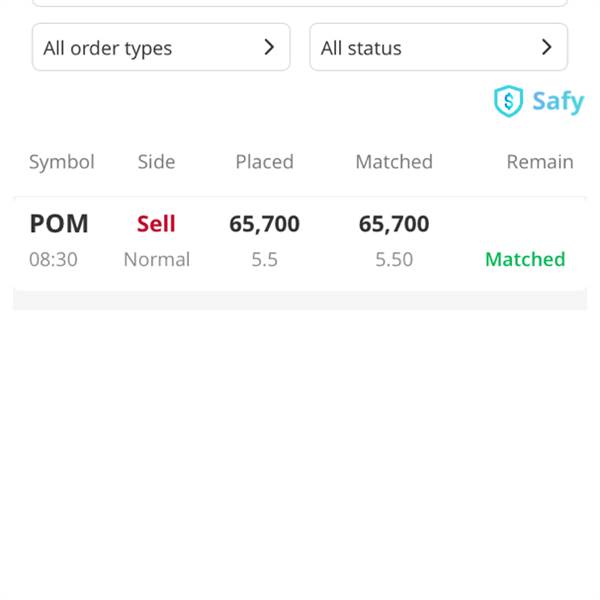The width and height of the screenshot is (600, 600).
Task: Click the red Sell side label
Action: [x=156, y=224]
